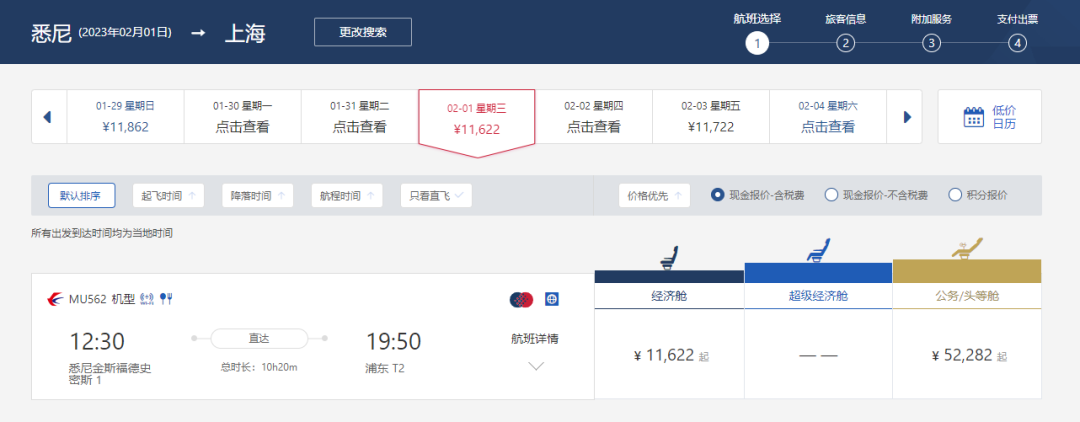This screenshot has width=1080, height=422.
Task: Click the 更改搜索 modify search button
Action: (x=362, y=32)
